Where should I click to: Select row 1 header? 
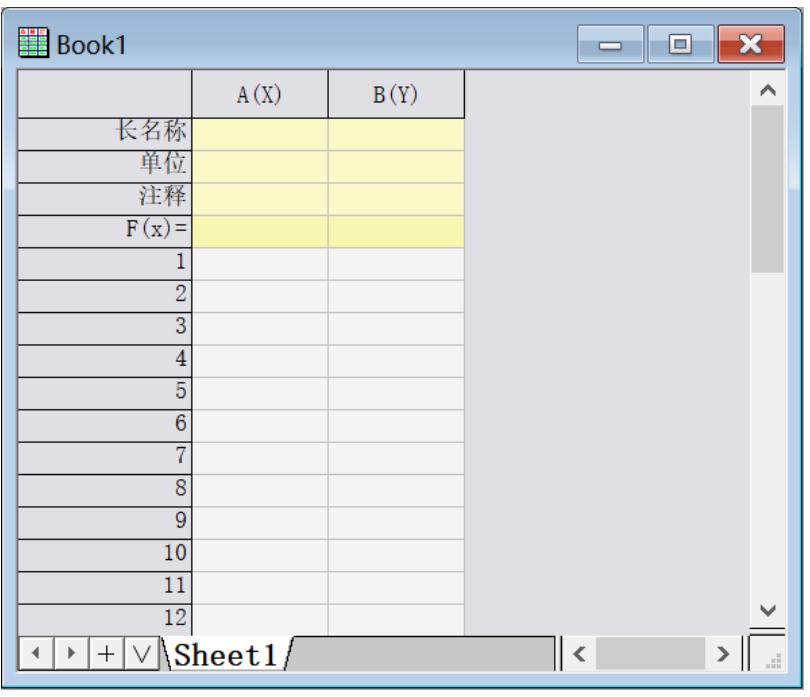[x=105, y=264]
